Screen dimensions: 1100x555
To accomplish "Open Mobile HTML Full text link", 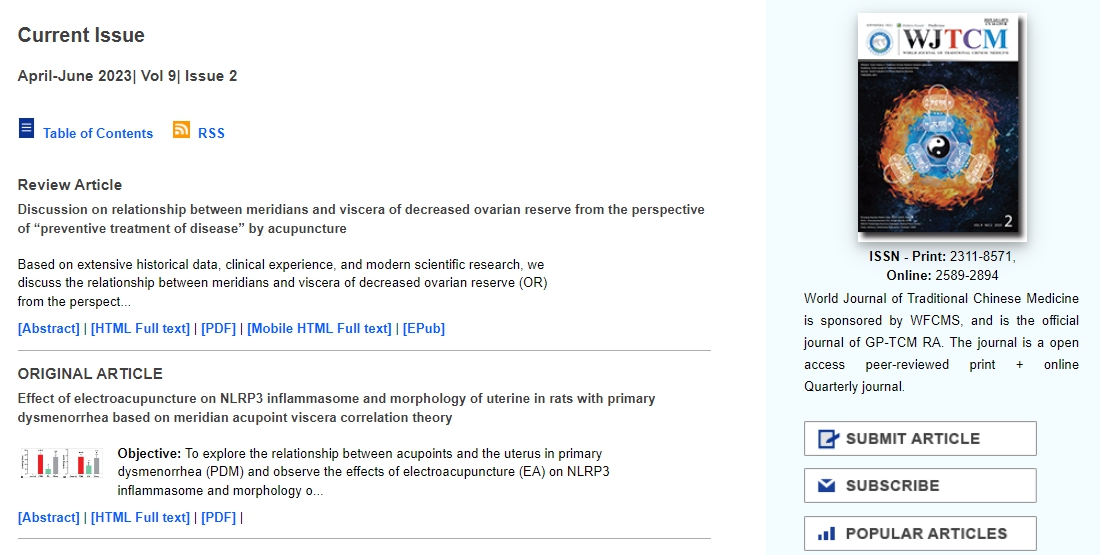I will [x=319, y=328].
